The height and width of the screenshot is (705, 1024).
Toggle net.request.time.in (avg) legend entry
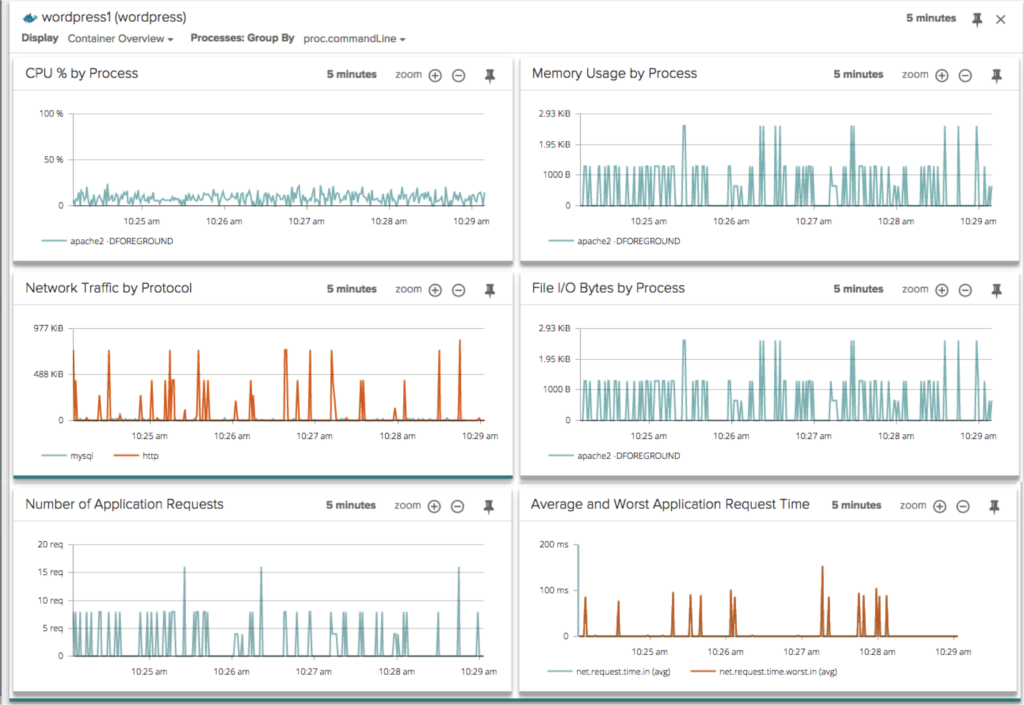click(x=609, y=671)
